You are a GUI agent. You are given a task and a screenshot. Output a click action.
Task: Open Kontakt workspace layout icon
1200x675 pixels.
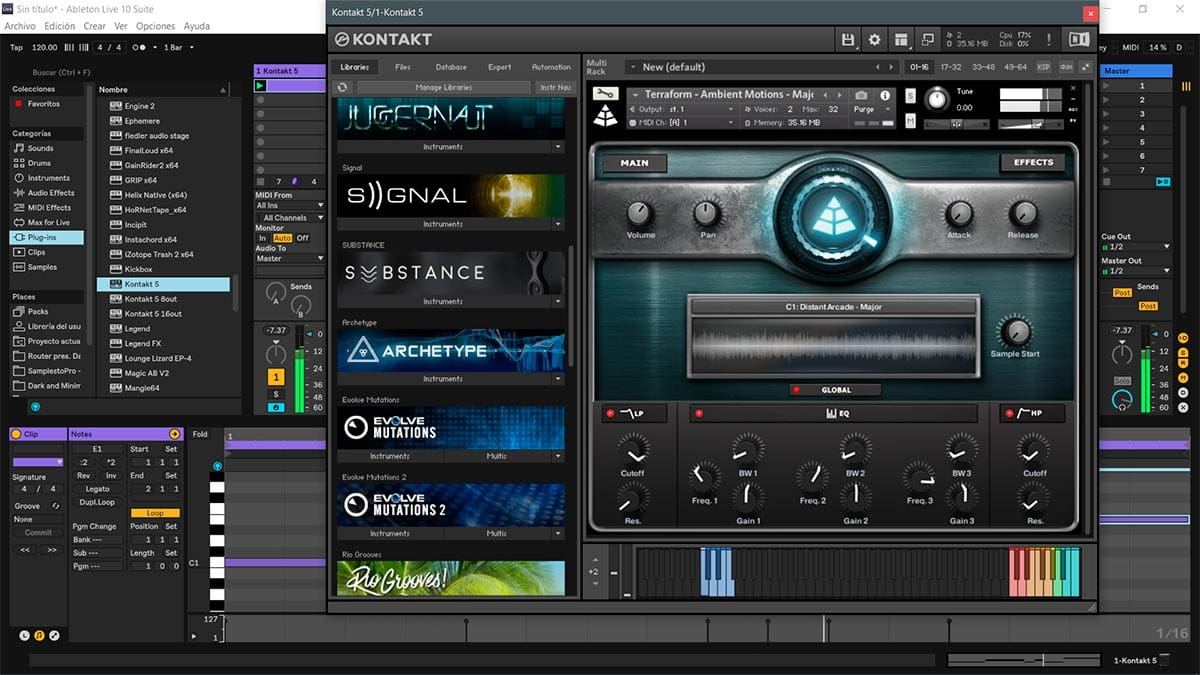point(901,39)
